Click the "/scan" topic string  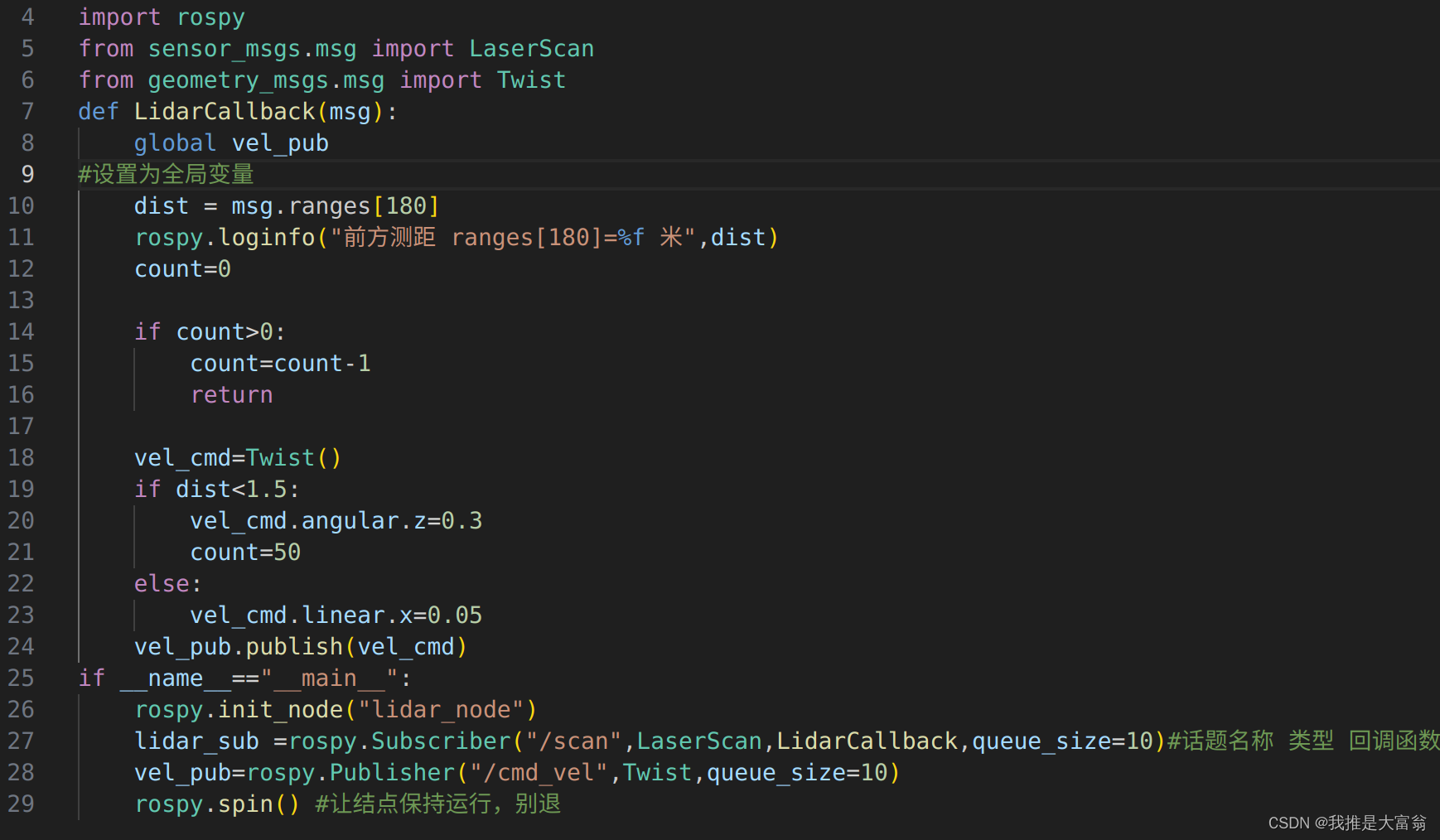(x=573, y=741)
